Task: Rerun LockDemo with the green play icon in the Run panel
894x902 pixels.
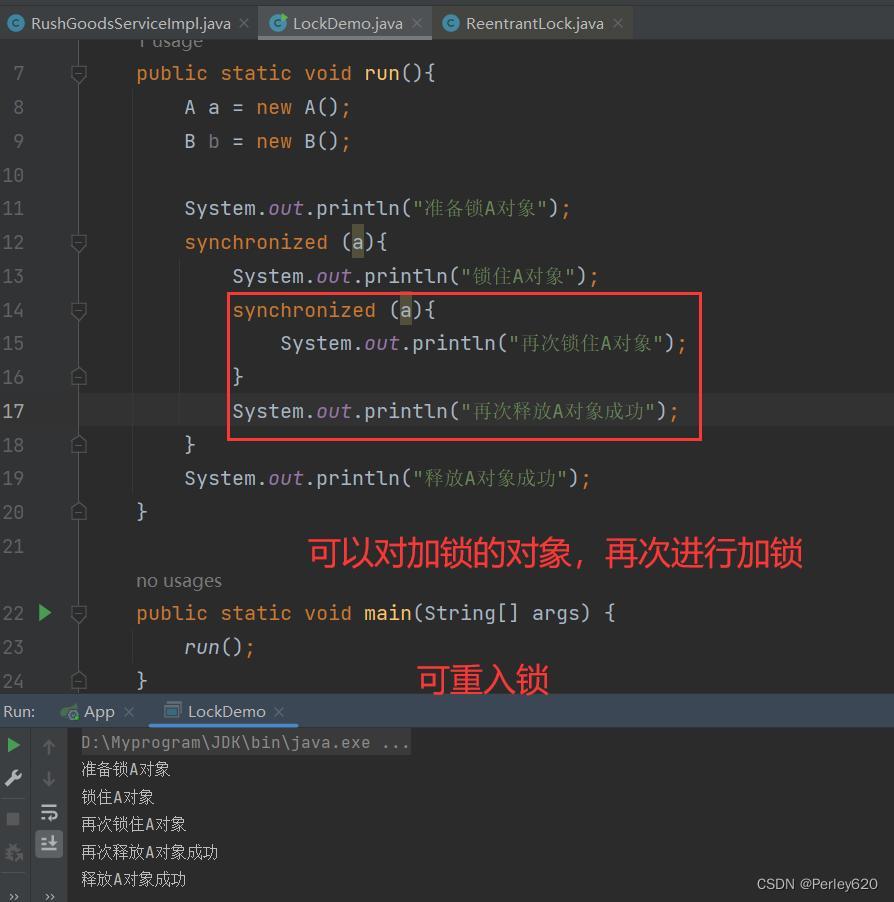Action: click(x=13, y=746)
